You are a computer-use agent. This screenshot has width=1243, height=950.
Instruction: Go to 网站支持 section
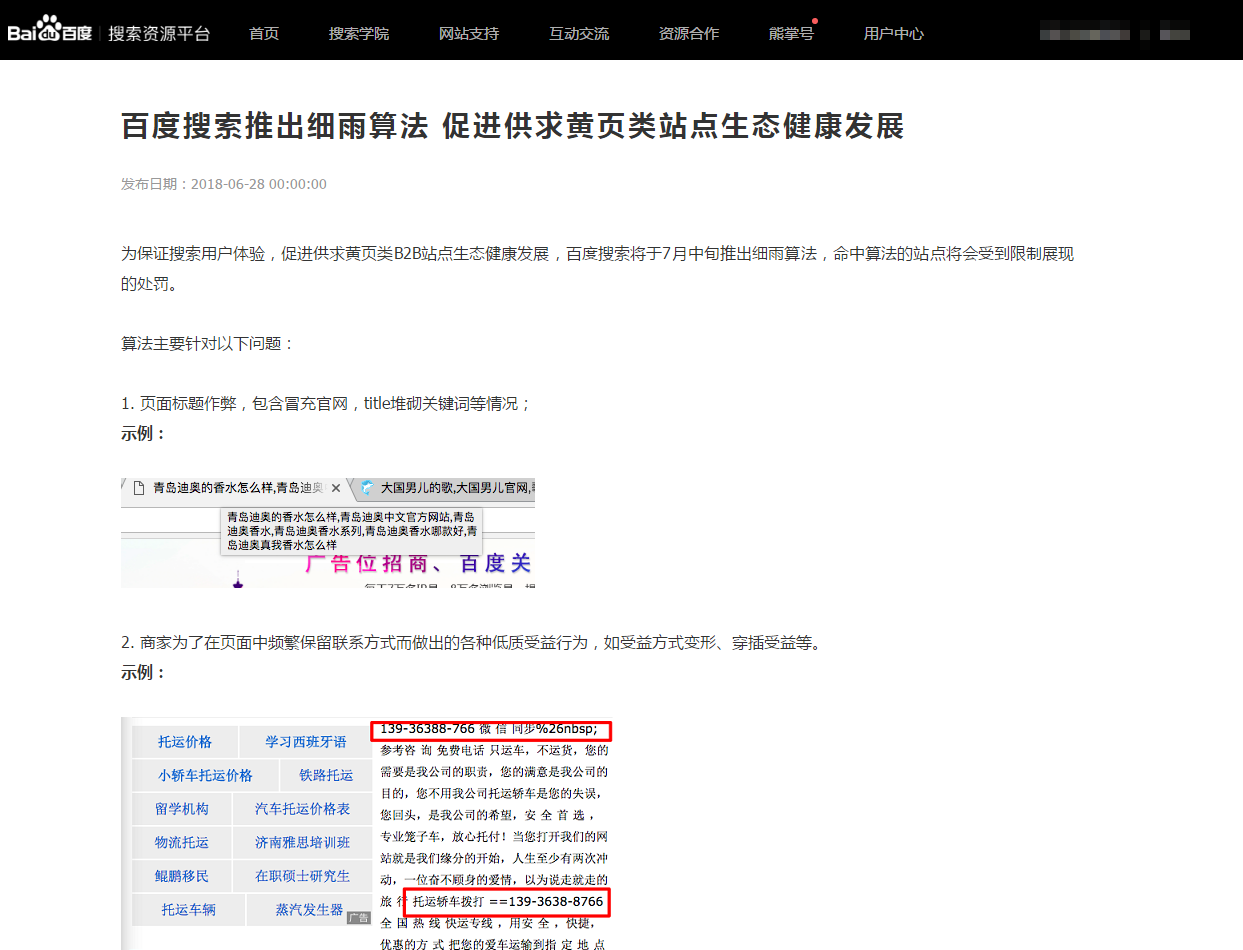point(469,33)
